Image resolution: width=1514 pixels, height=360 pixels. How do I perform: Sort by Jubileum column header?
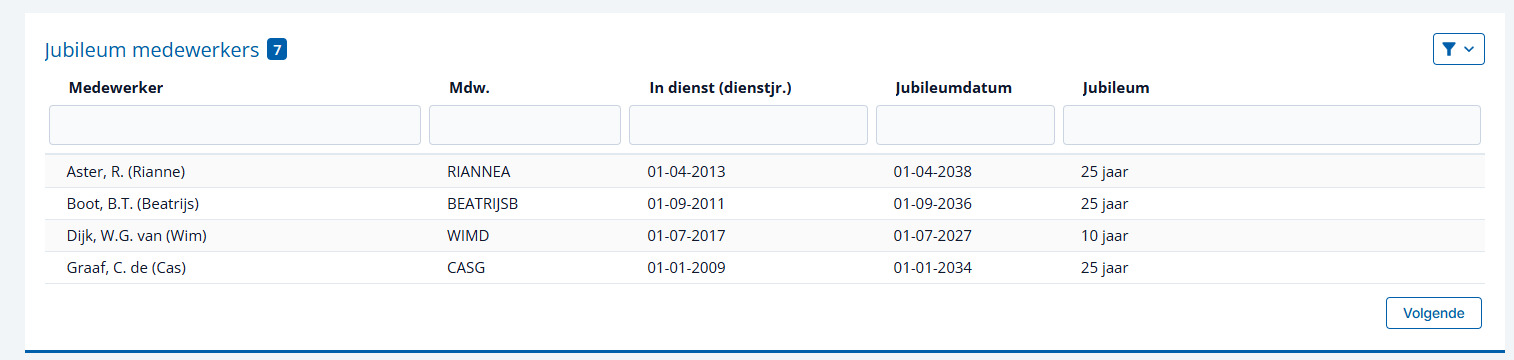(x=1116, y=88)
